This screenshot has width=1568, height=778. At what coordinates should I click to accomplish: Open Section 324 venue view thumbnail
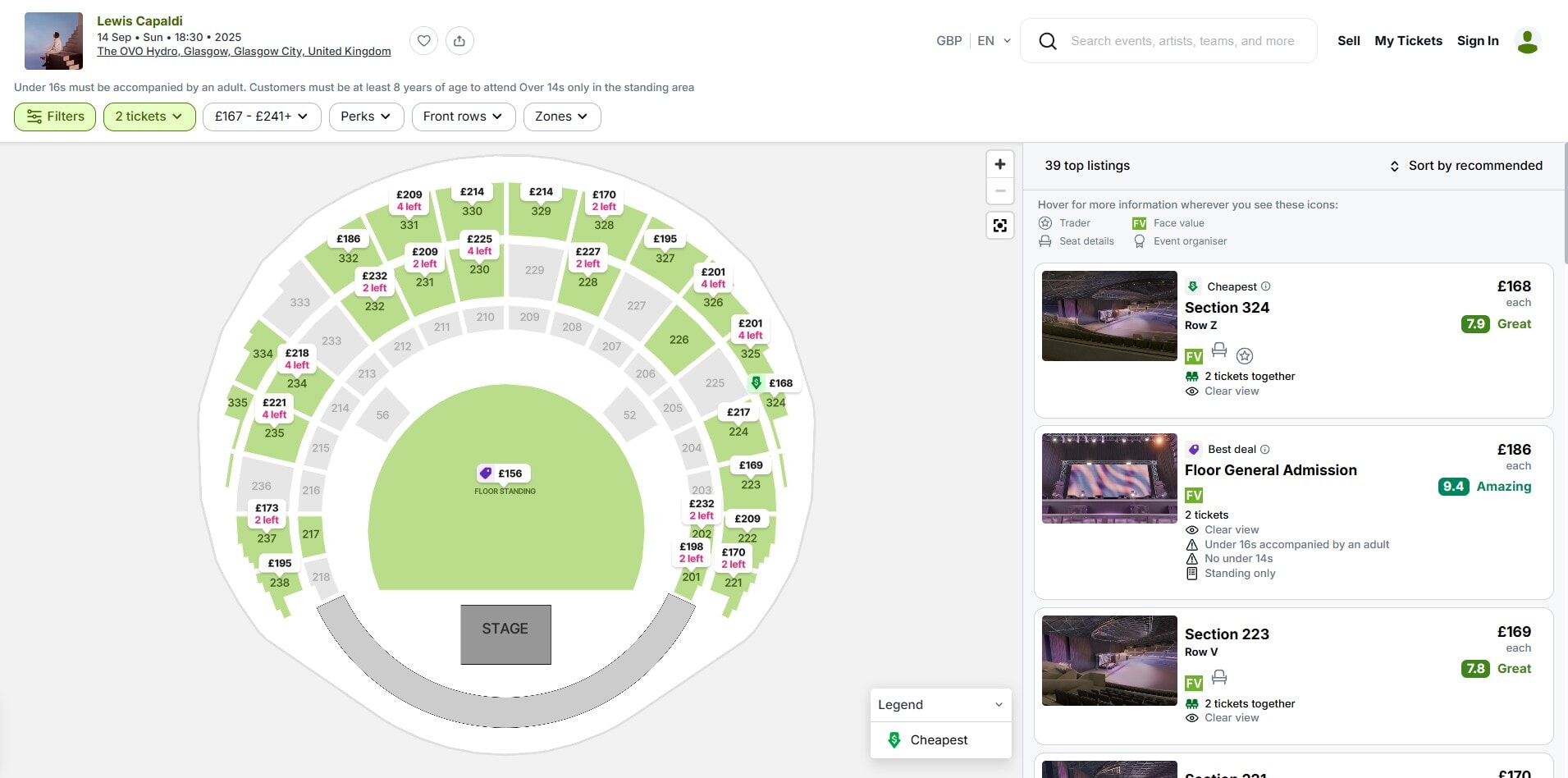point(1109,316)
